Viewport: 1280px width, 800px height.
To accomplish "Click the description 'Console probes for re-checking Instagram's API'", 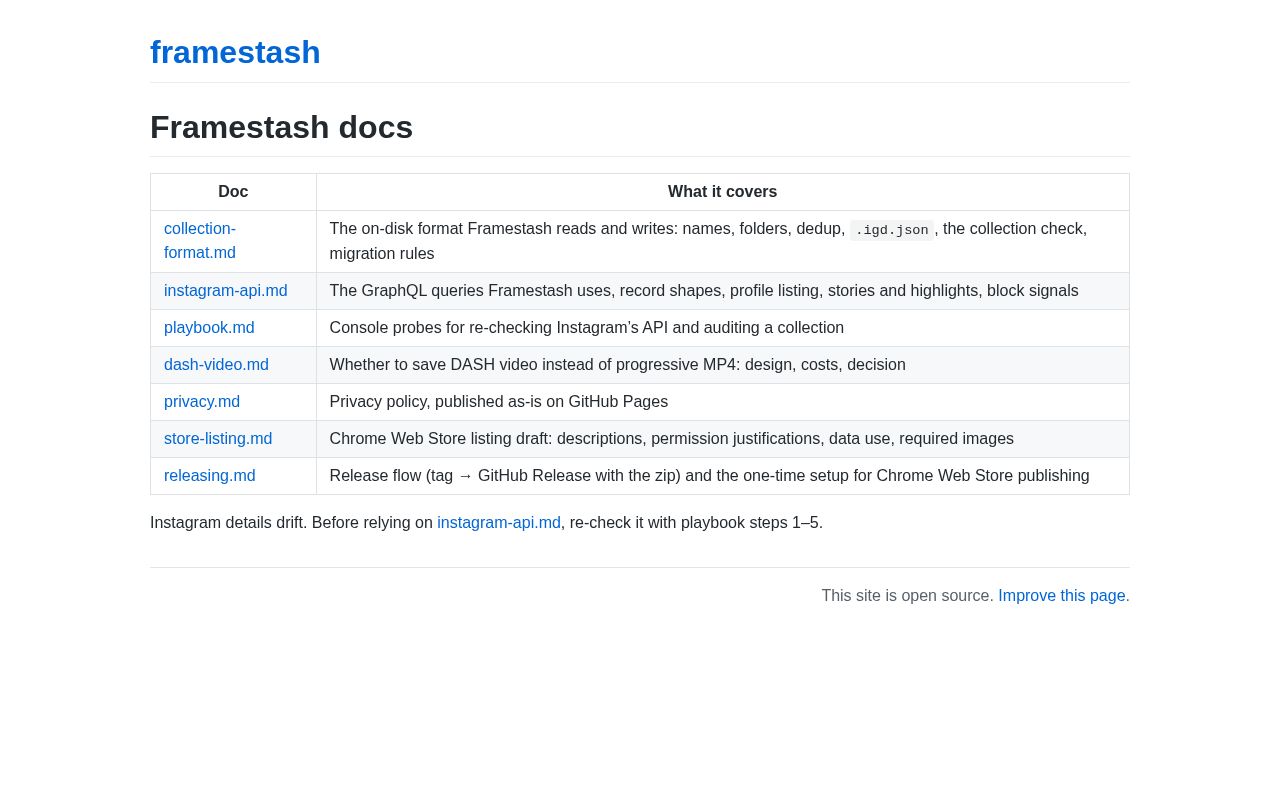I will click(722, 328).
